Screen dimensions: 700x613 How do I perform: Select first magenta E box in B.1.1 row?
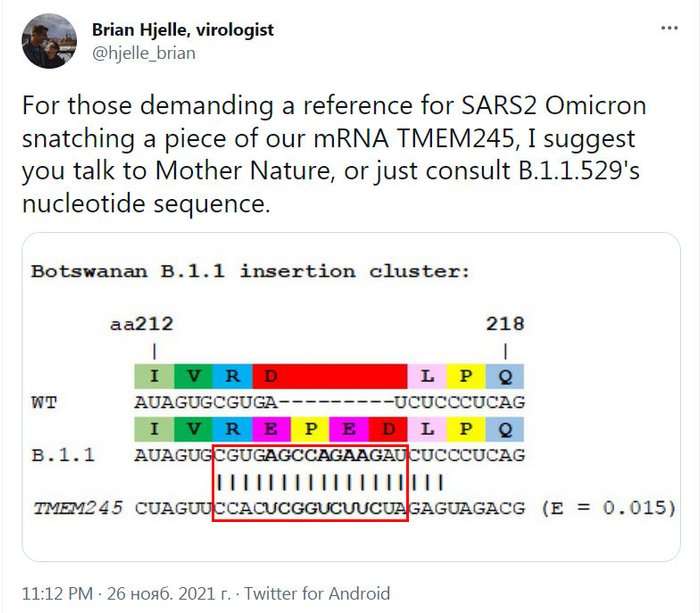tap(271, 429)
